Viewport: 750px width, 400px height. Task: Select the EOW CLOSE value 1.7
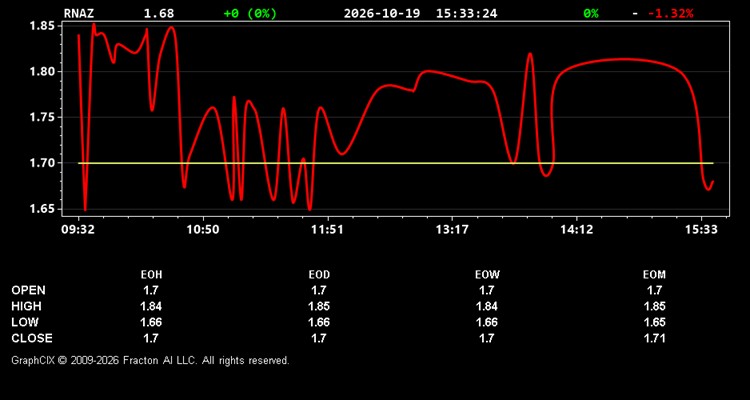pos(486,338)
